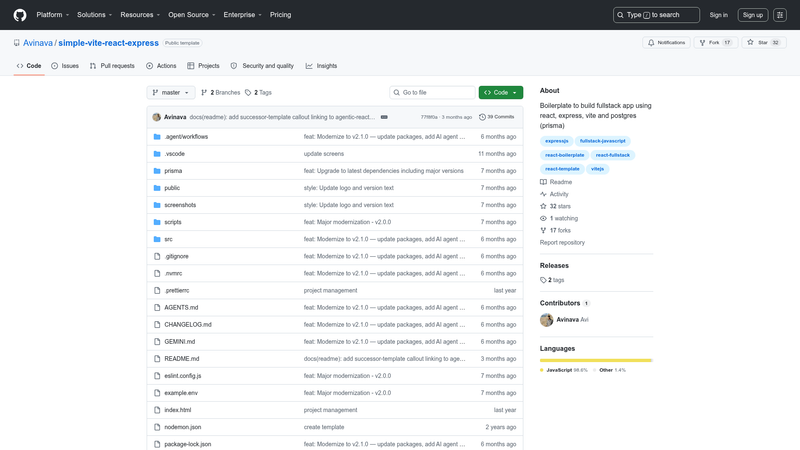Open the Enterprise dropdown menu

coord(242,15)
